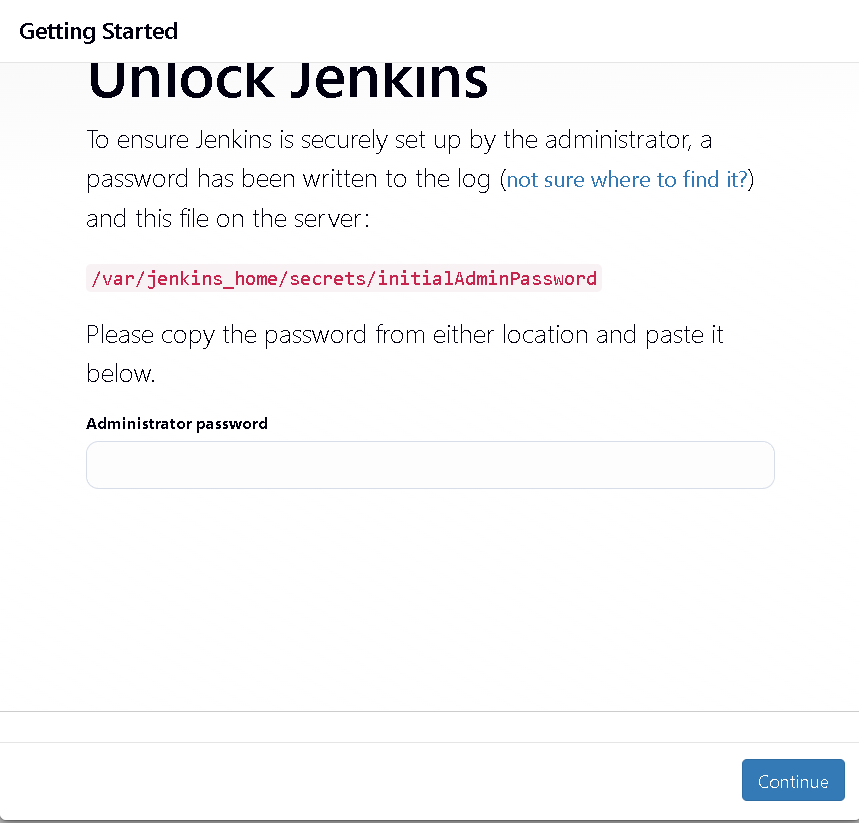Click the words "to the log" before the link
The height and width of the screenshot is (823, 859).
[445, 180]
